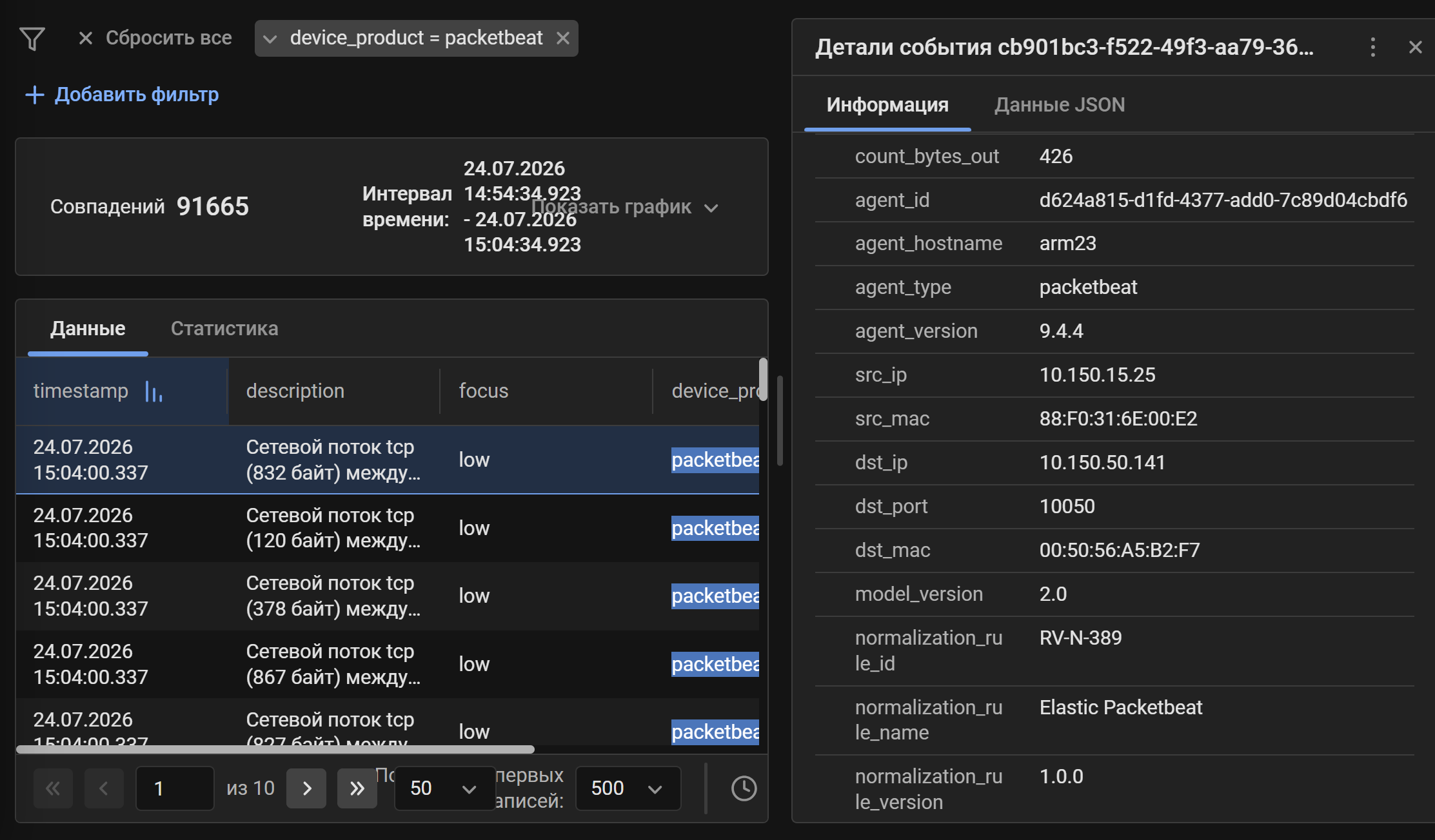Image resolution: width=1435 pixels, height=840 pixels.
Task: Expand the device_product filter chevron
Action: point(270,39)
